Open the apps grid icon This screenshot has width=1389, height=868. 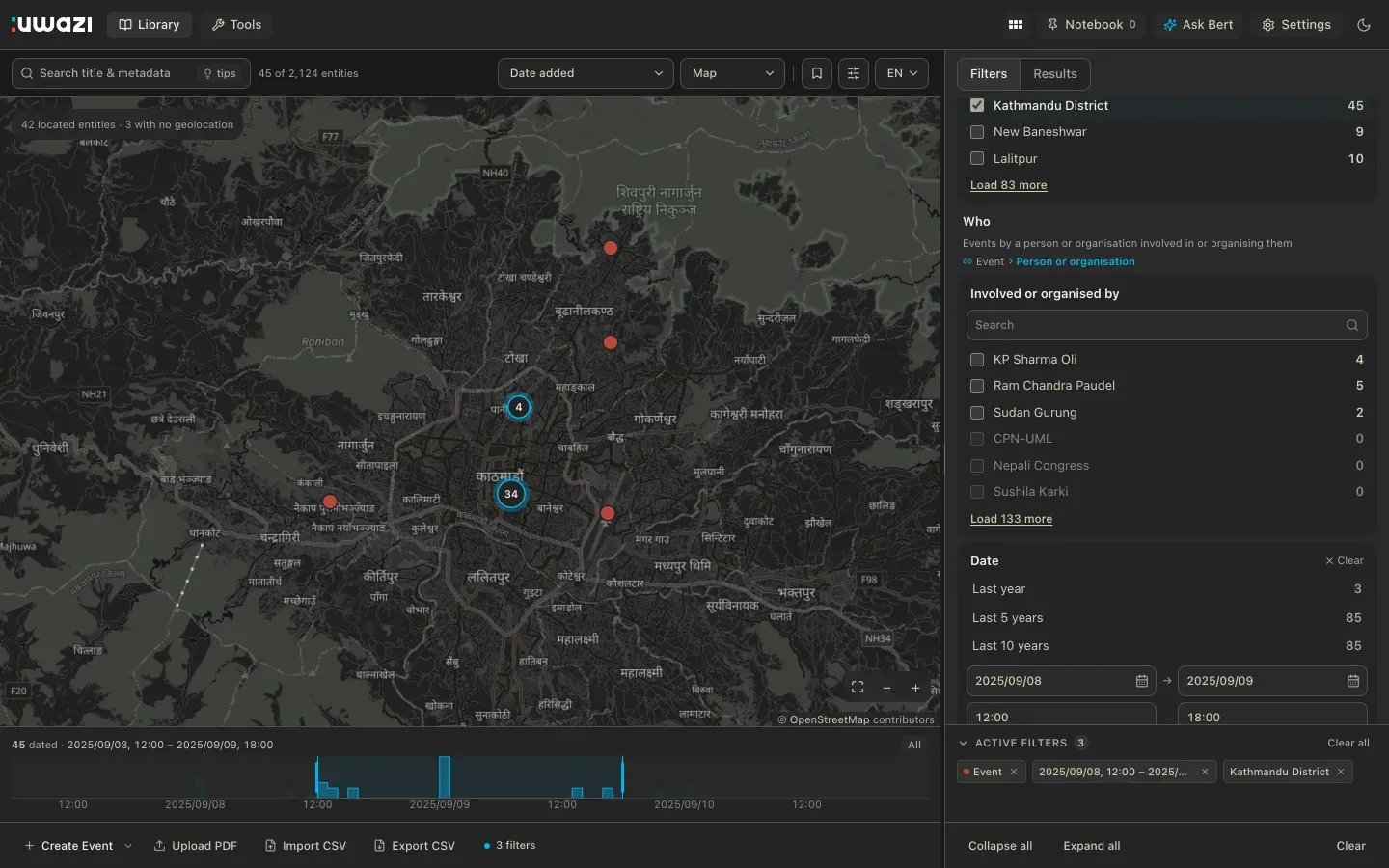tap(1016, 25)
